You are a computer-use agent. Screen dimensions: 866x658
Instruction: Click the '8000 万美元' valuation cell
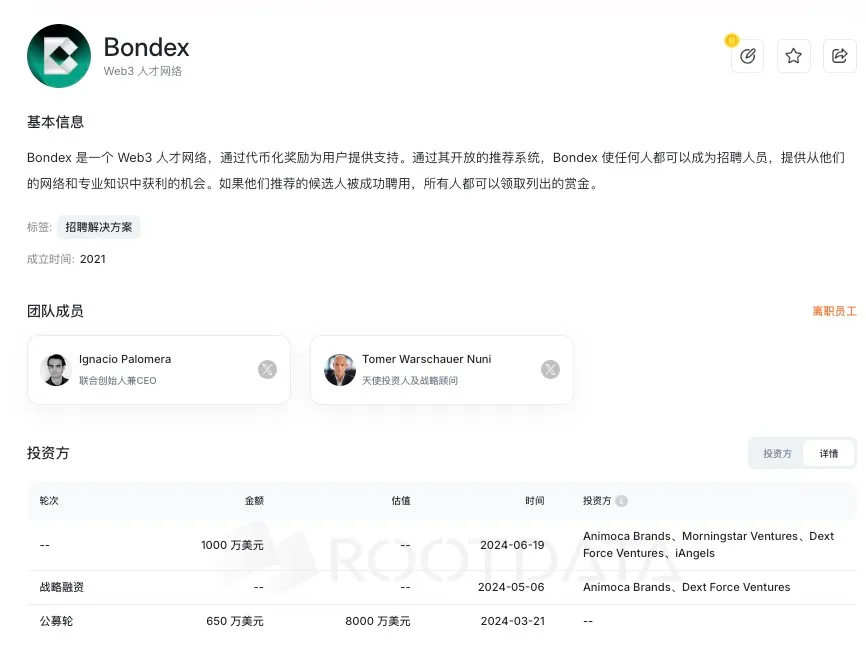(x=378, y=622)
